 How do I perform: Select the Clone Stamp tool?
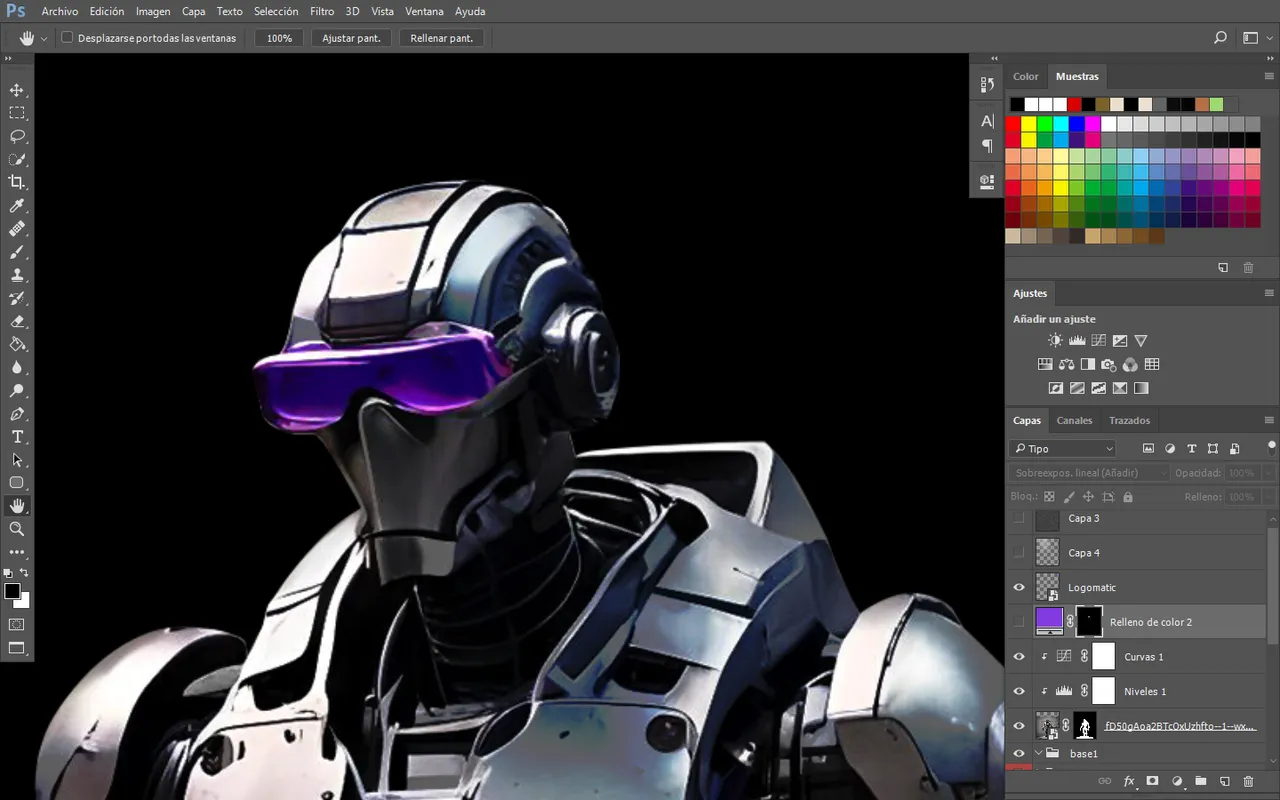coord(17,275)
